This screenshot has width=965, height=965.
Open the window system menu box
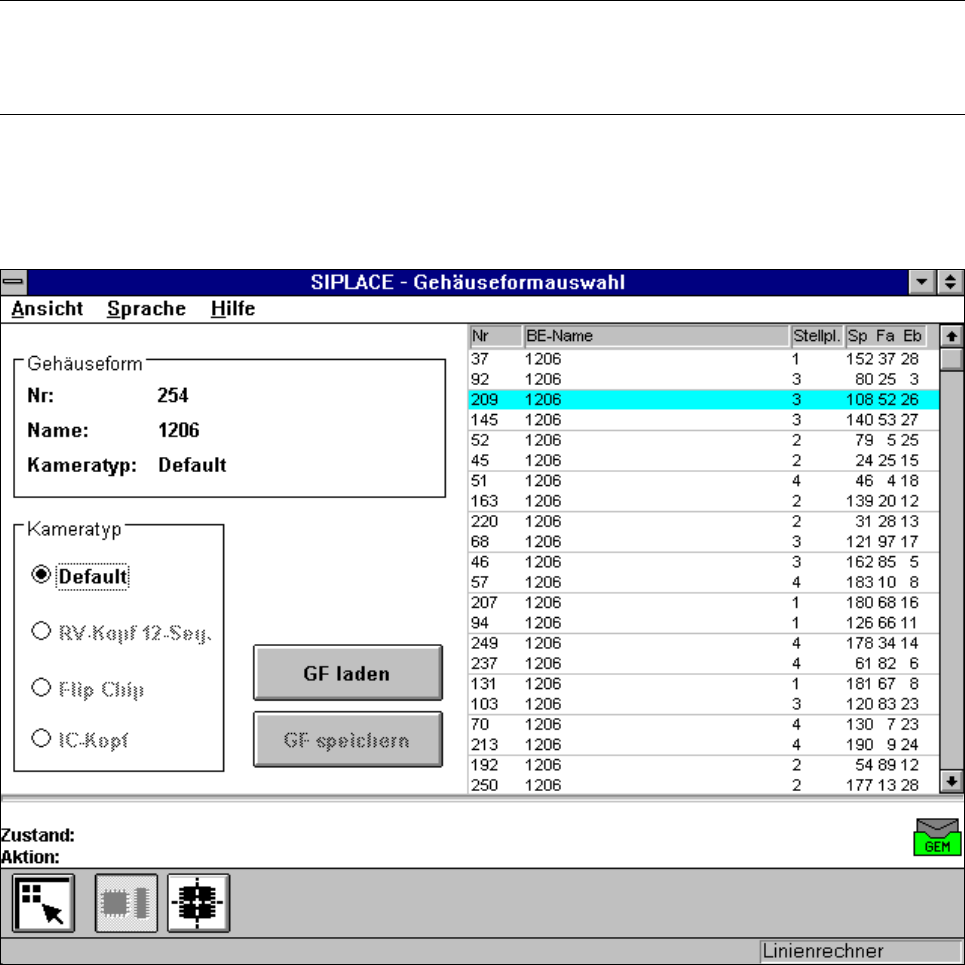[14, 282]
